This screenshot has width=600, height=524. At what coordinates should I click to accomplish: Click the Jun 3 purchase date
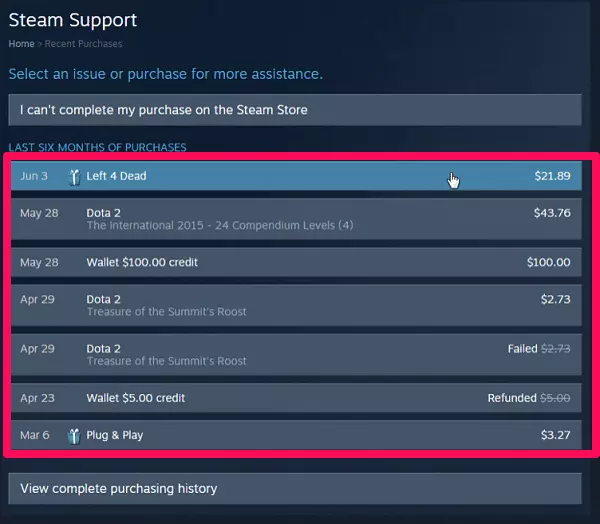click(34, 176)
